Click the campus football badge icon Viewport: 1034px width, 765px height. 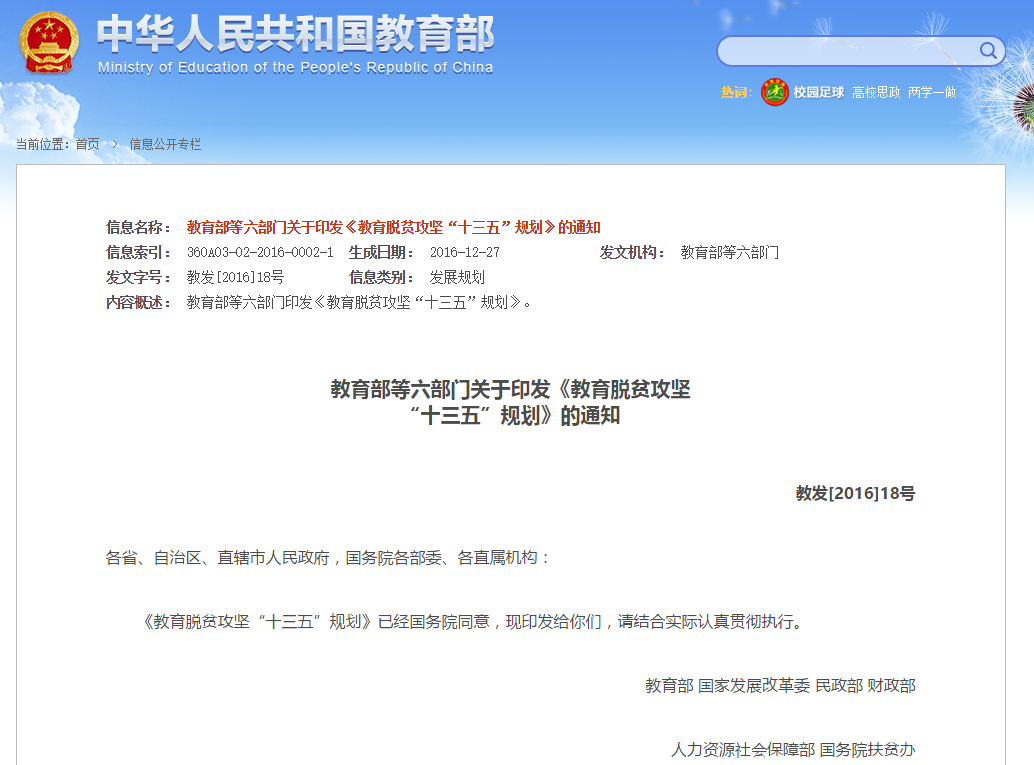click(x=775, y=92)
